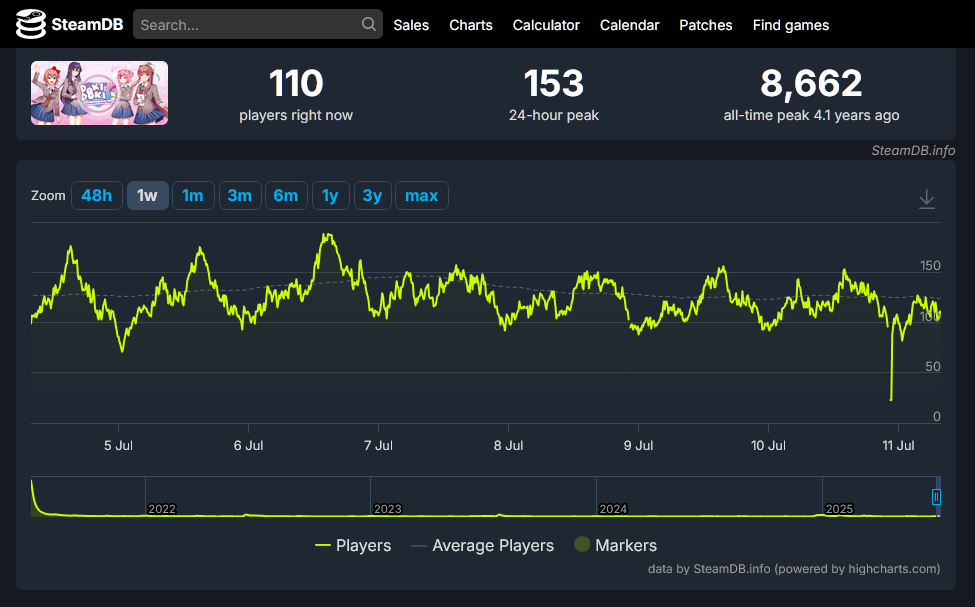
Task: Toggle Average Players series in legend
Action: pyautogui.click(x=483, y=545)
